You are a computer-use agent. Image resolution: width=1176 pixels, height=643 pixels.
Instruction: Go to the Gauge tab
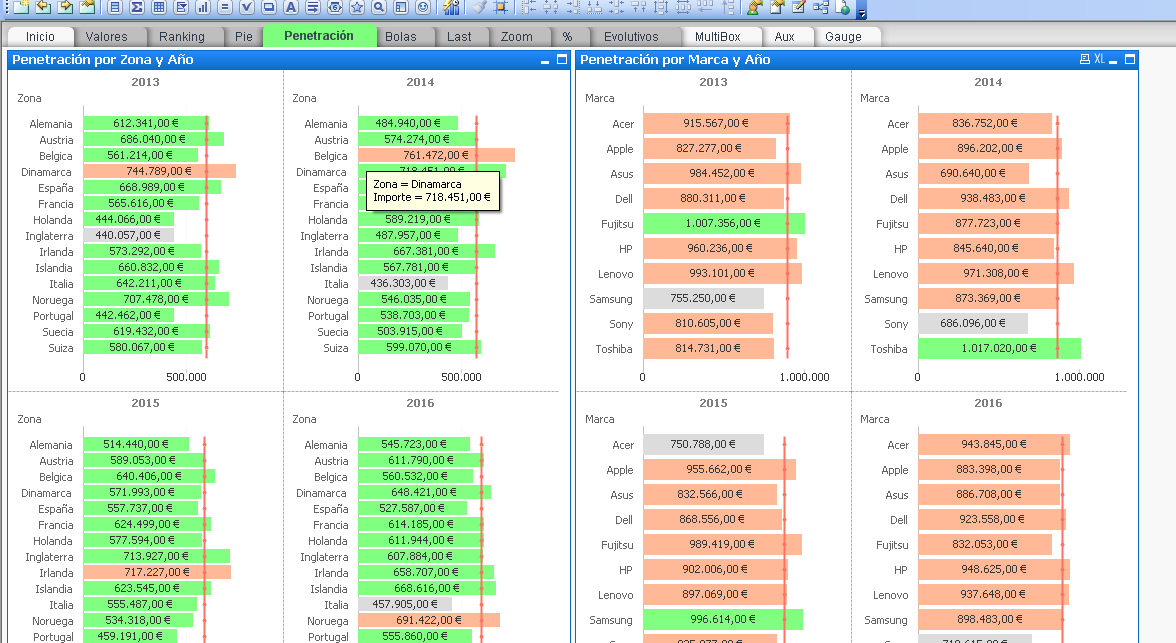click(843, 37)
